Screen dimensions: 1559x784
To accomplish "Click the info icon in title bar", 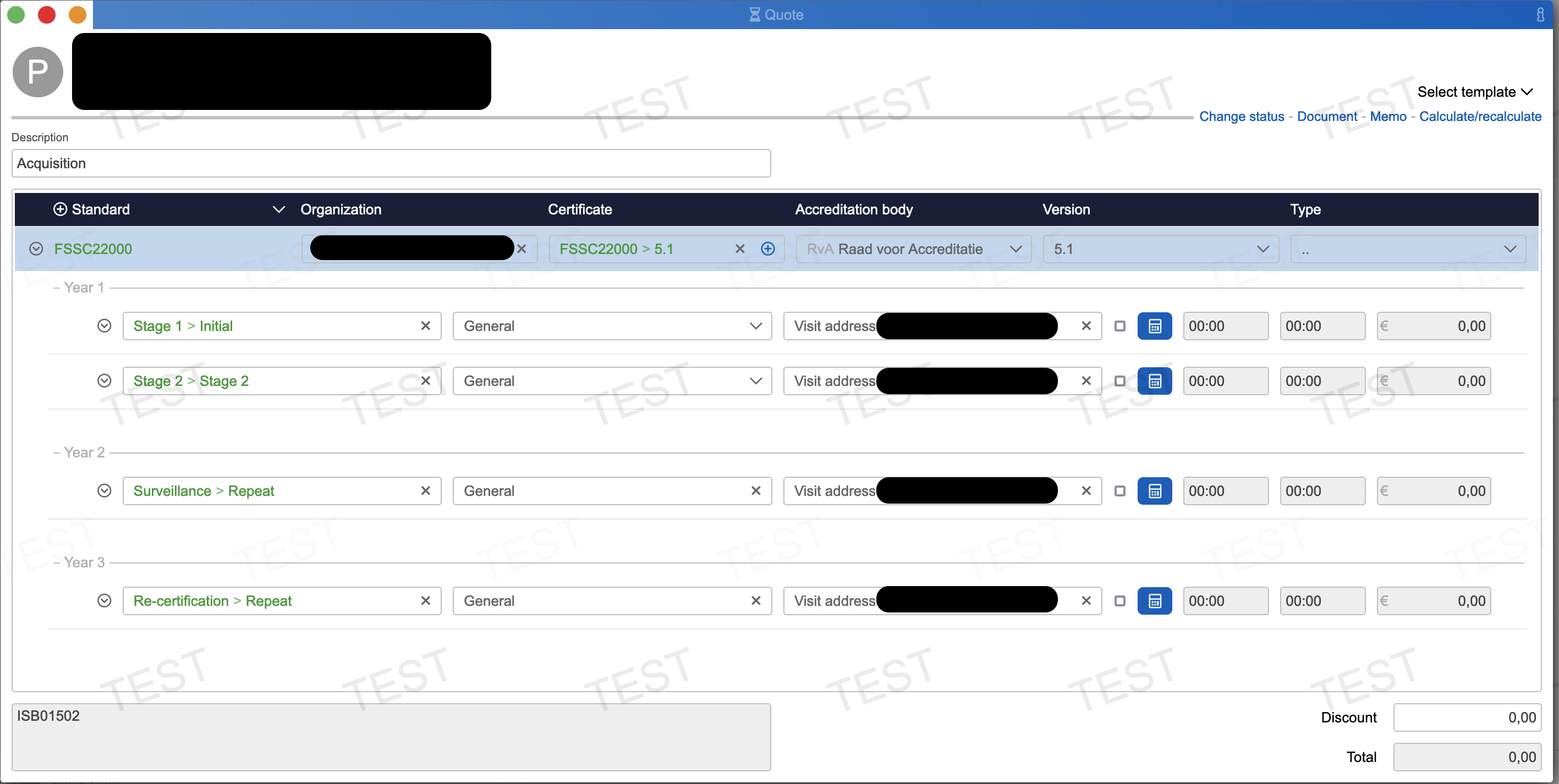I will (x=1540, y=14).
